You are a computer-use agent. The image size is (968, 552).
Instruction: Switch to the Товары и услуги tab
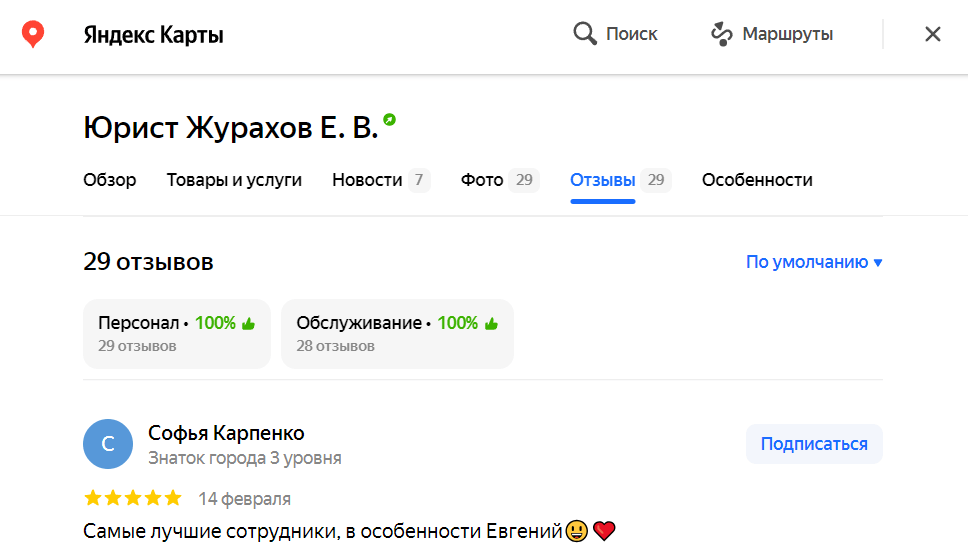(x=234, y=180)
